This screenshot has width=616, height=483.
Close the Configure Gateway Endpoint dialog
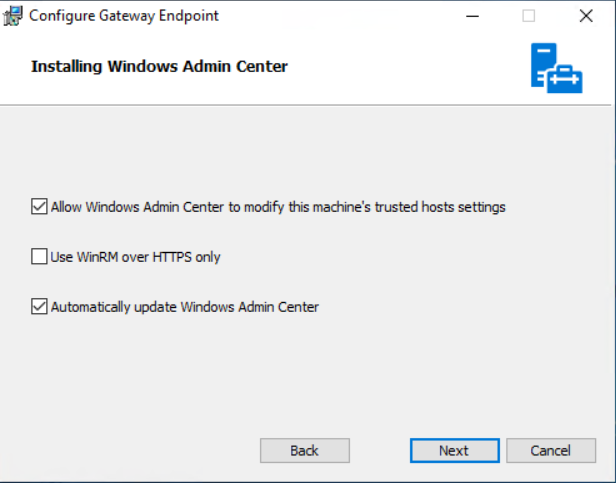tap(585, 16)
